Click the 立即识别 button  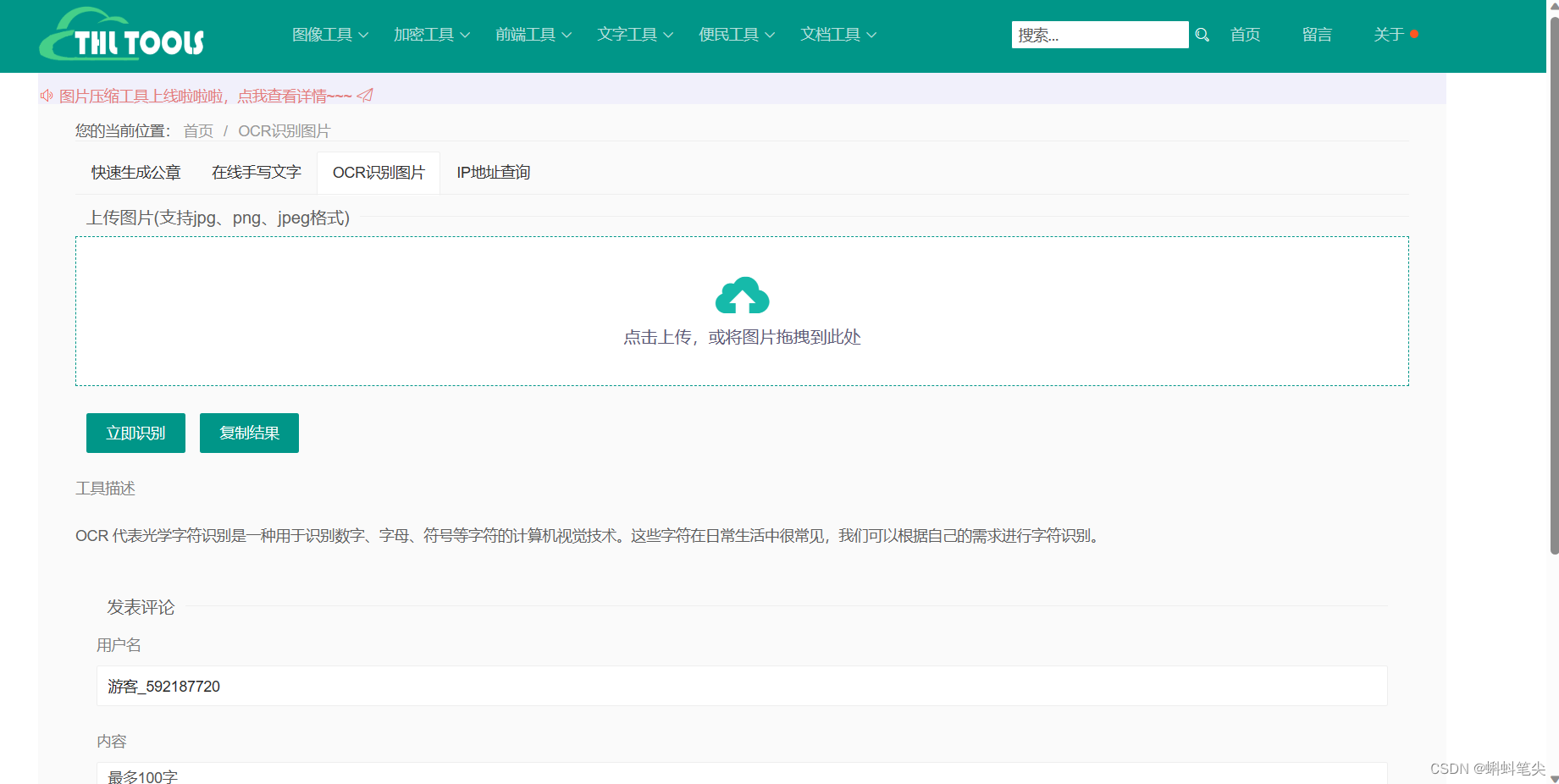click(135, 433)
